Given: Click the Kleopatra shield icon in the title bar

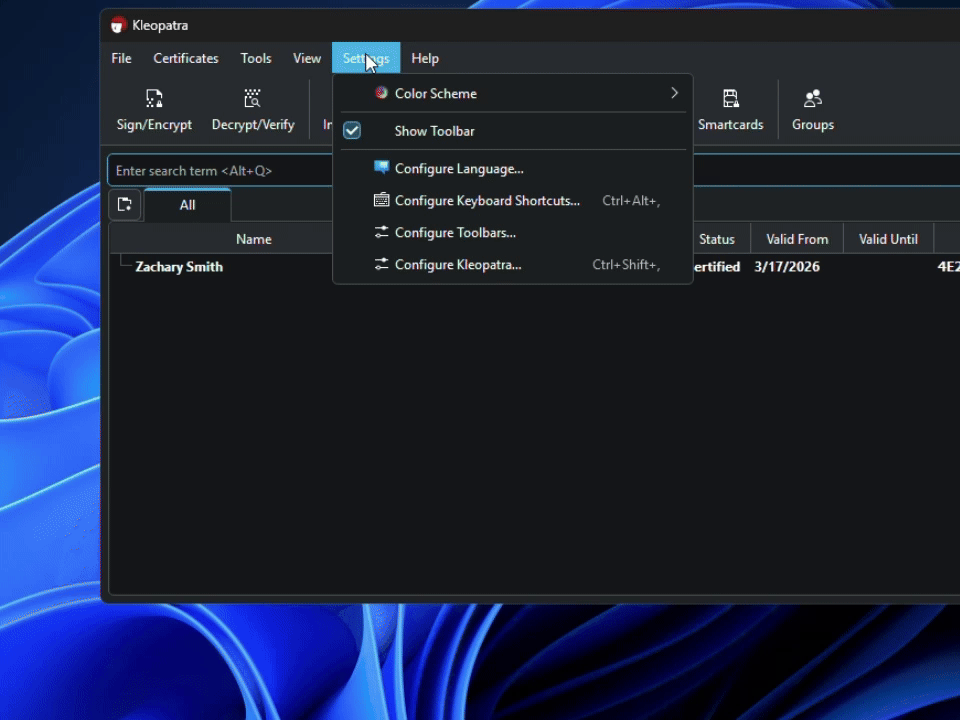Looking at the screenshot, I should point(118,25).
